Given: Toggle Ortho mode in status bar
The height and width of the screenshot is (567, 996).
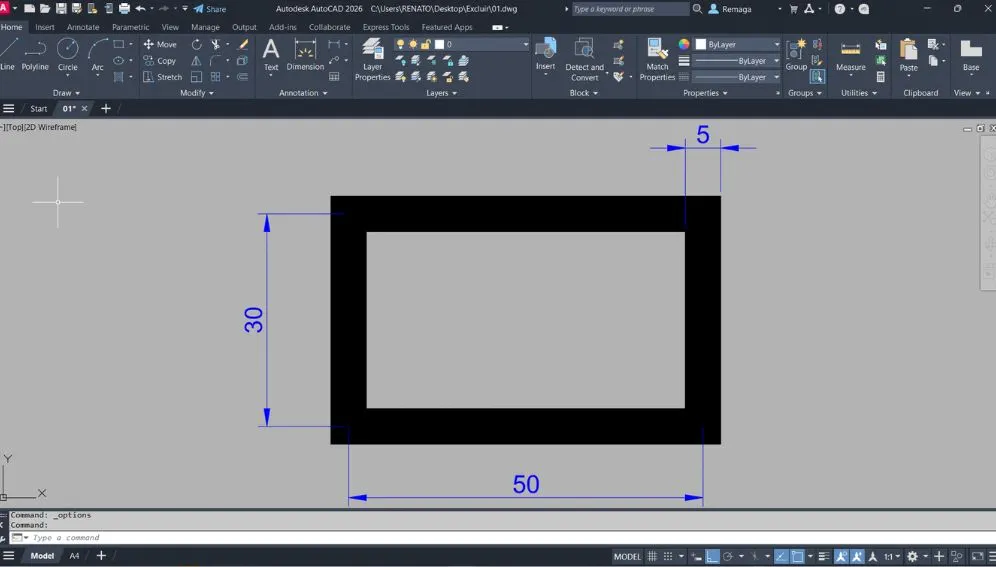Looking at the screenshot, I should (x=712, y=556).
